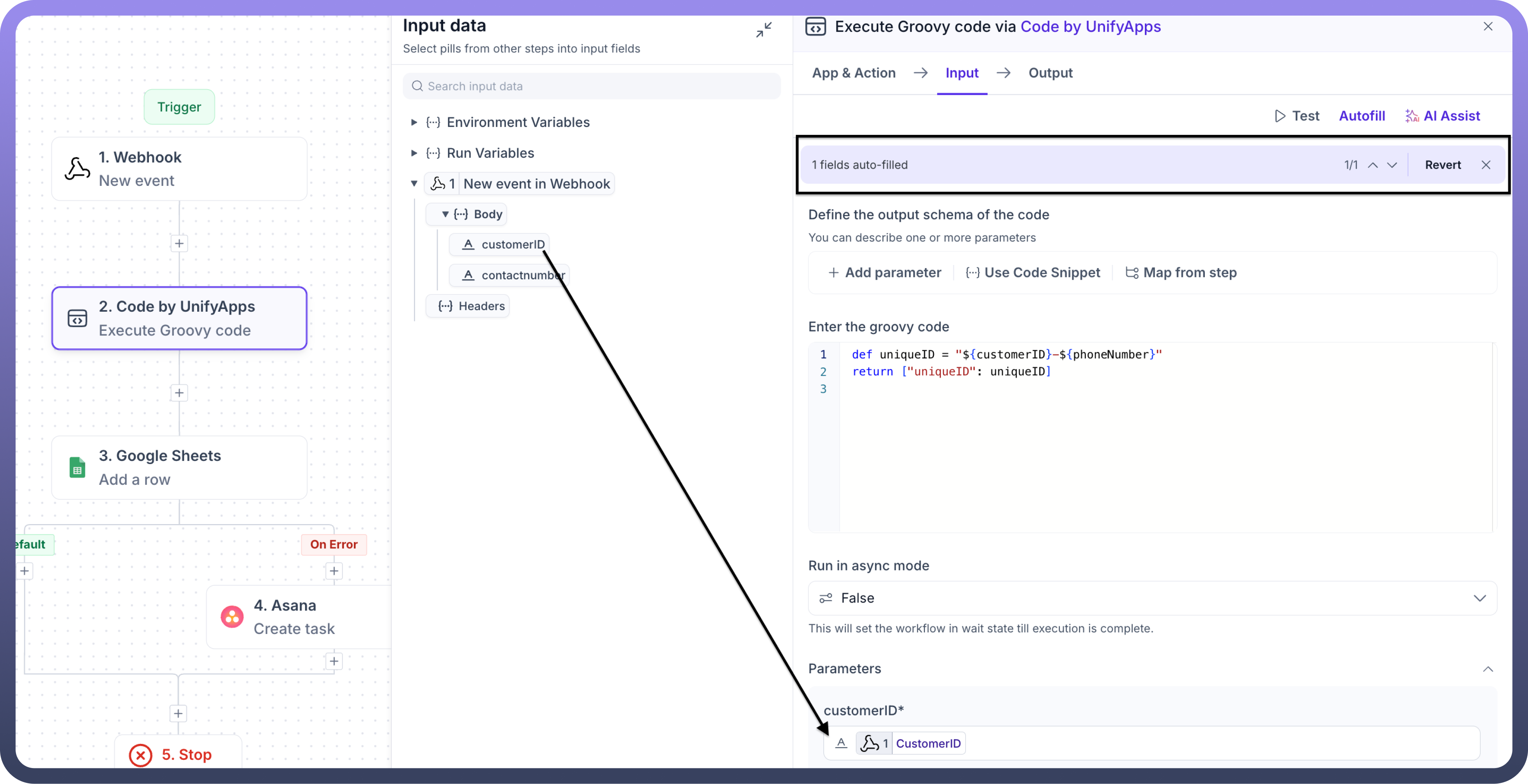Click the Webhook step icon
This screenshot has width=1528, height=784.
coord(77,169)
